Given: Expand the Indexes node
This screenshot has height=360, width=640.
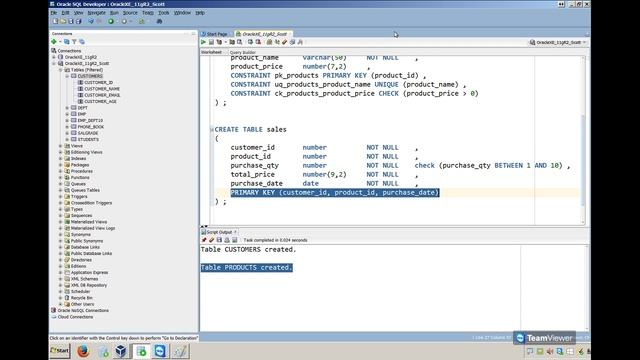Looking at the screenshot, I should (61, 158).
